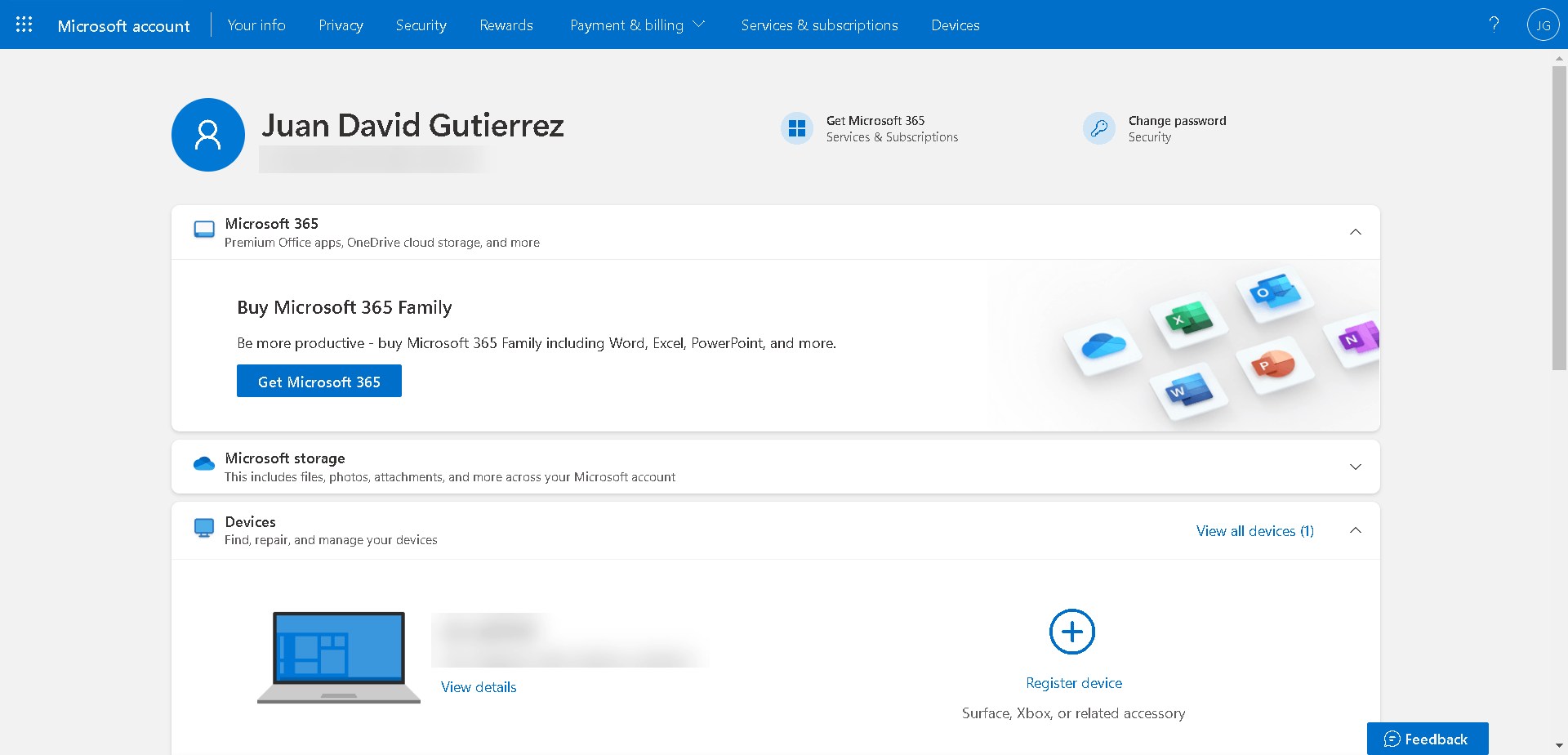Click the Change password key icon
The width and height of the screenshot is (1568, 755).
coord(1099,128)
